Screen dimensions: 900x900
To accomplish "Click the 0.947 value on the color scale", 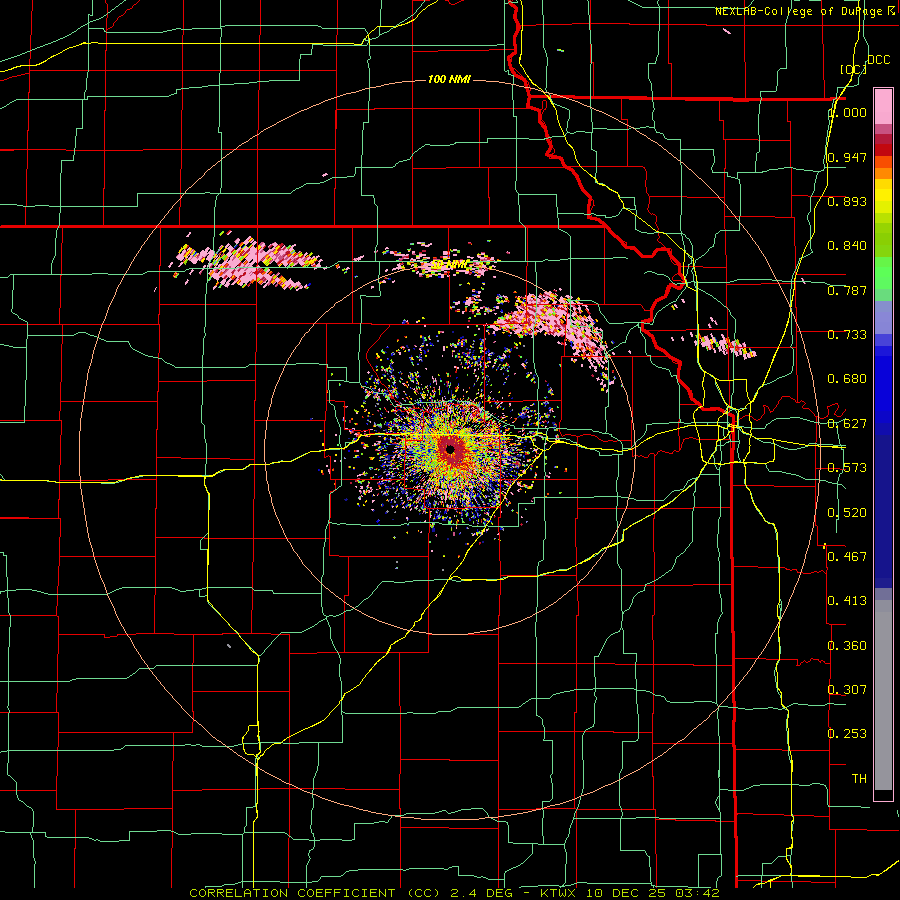I will point(847,157).
